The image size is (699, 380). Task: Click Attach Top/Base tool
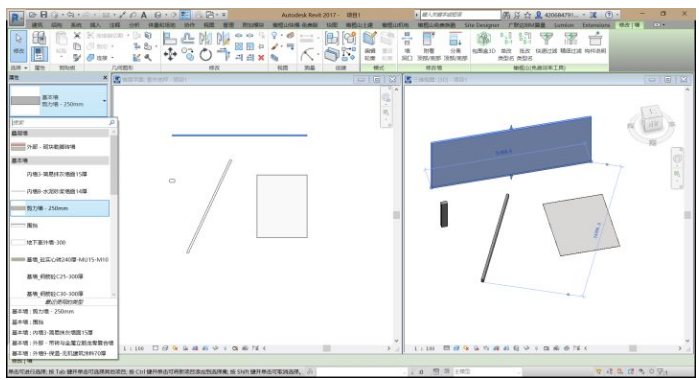click(x=429, y=46)
